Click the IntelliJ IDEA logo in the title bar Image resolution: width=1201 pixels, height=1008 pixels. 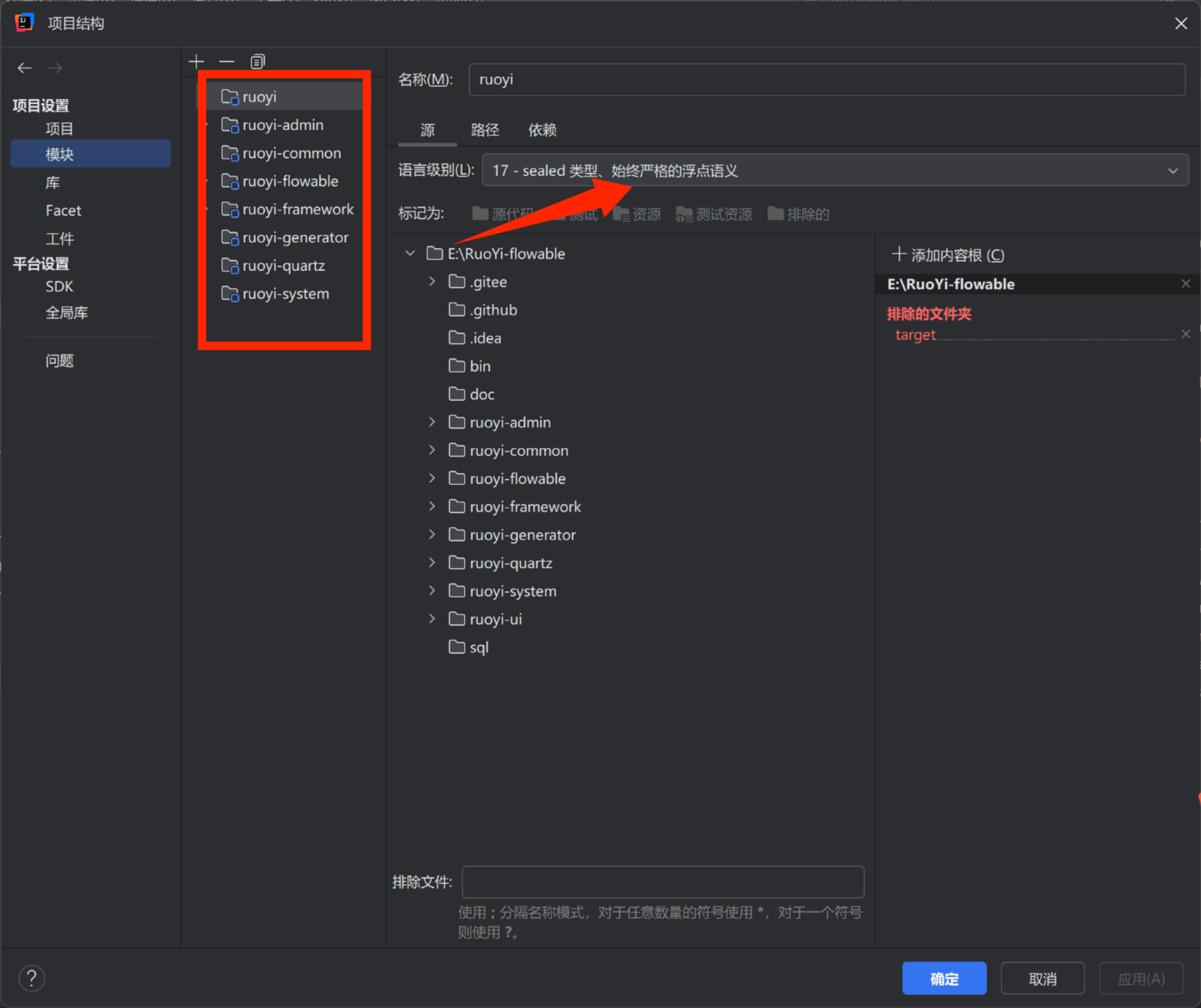point(25,23)
